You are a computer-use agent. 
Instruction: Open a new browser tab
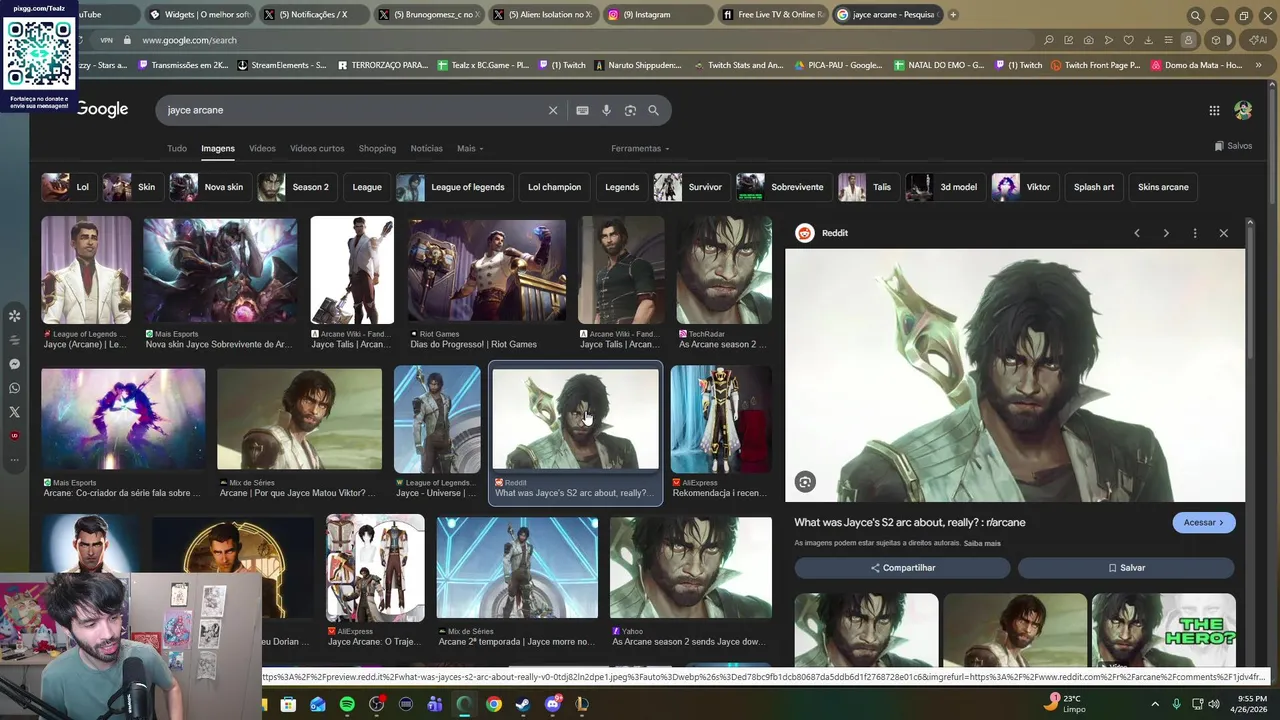tap(953, 15)
